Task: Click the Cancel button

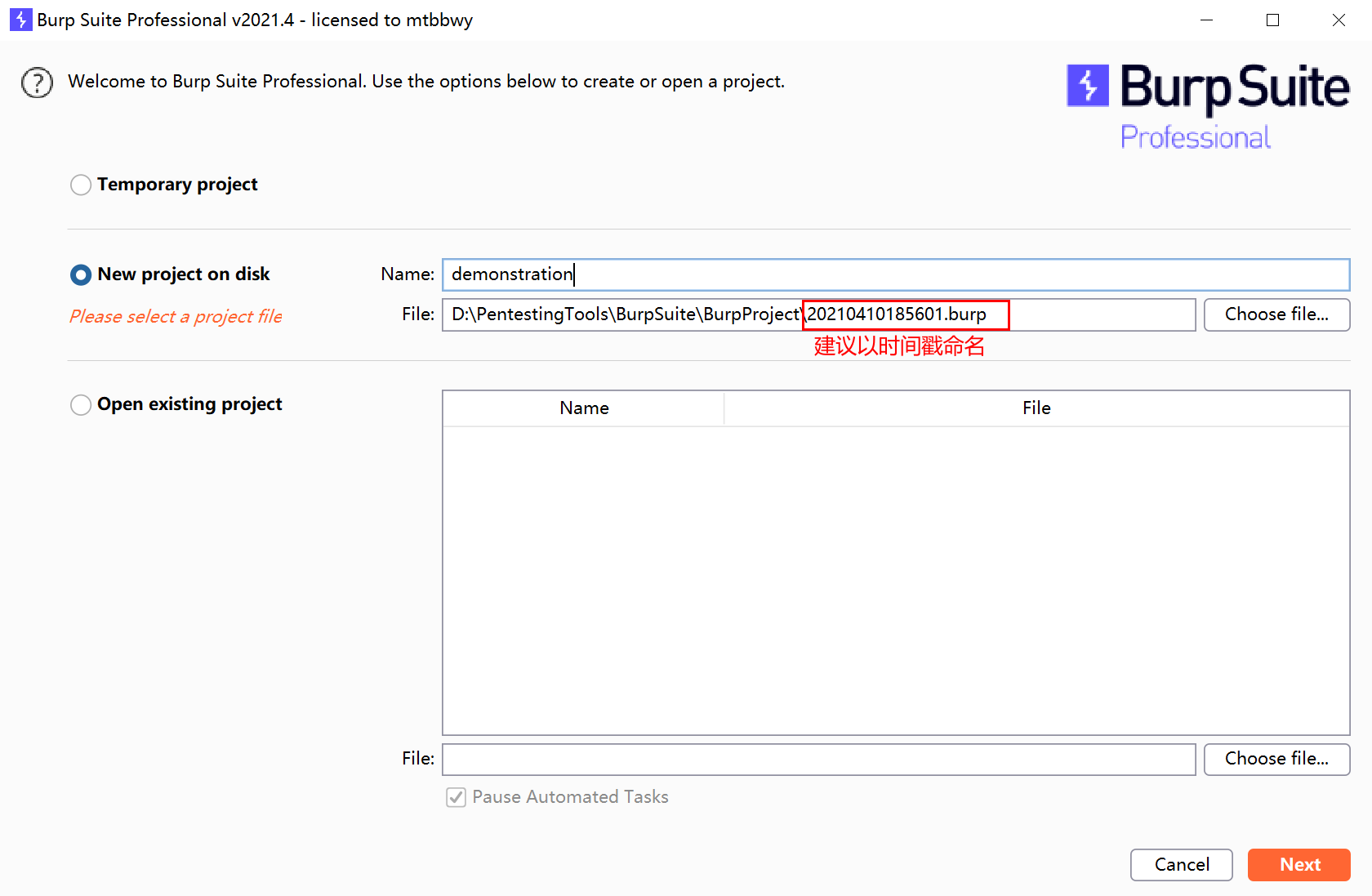Action: 1182,865
